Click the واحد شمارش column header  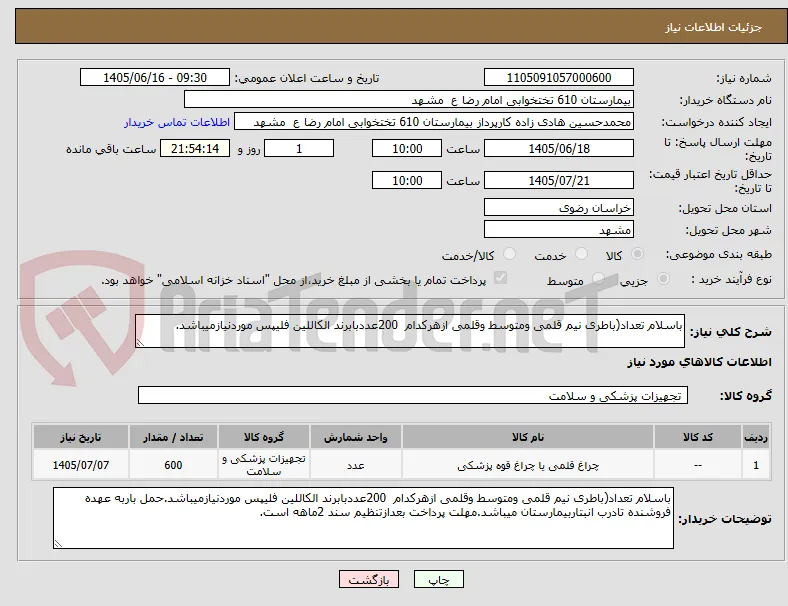[355, 437]
